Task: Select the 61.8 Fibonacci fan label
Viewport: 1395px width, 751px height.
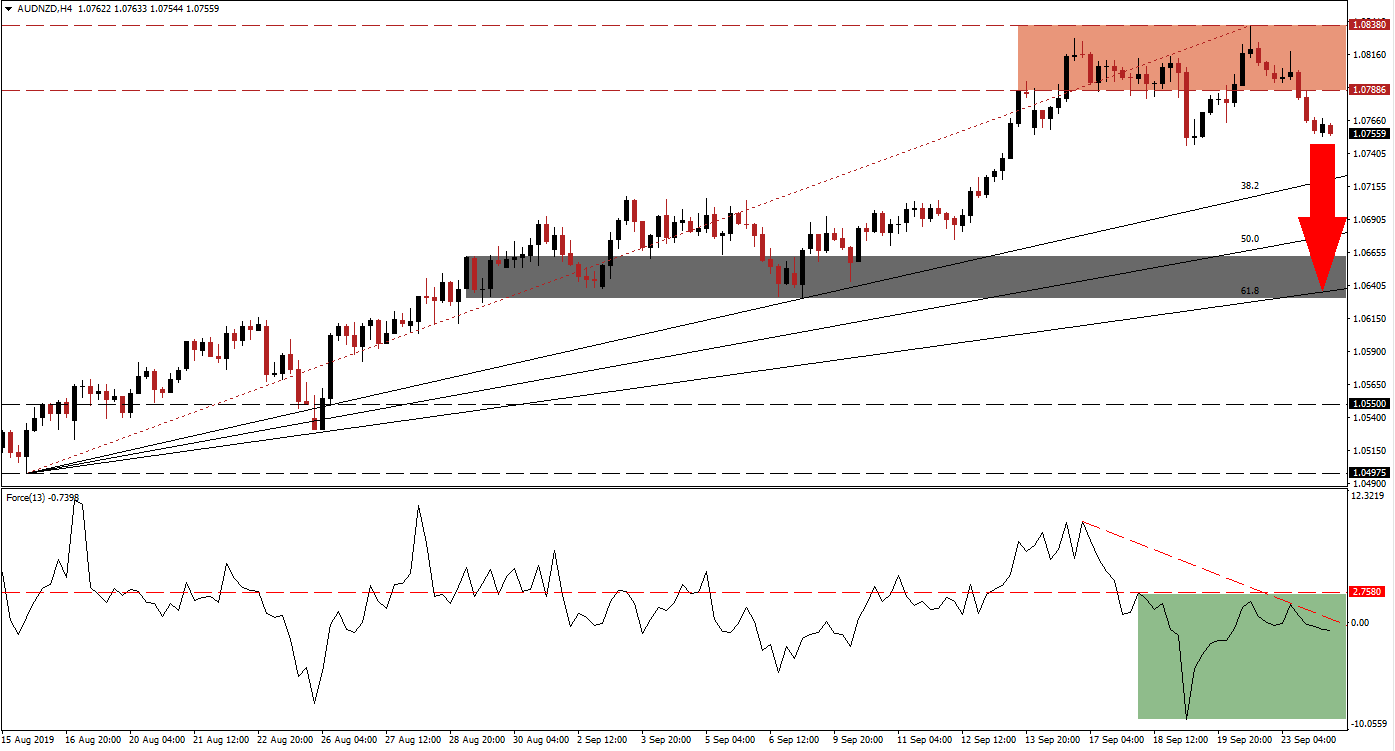Action: [x=1249, y=290]
